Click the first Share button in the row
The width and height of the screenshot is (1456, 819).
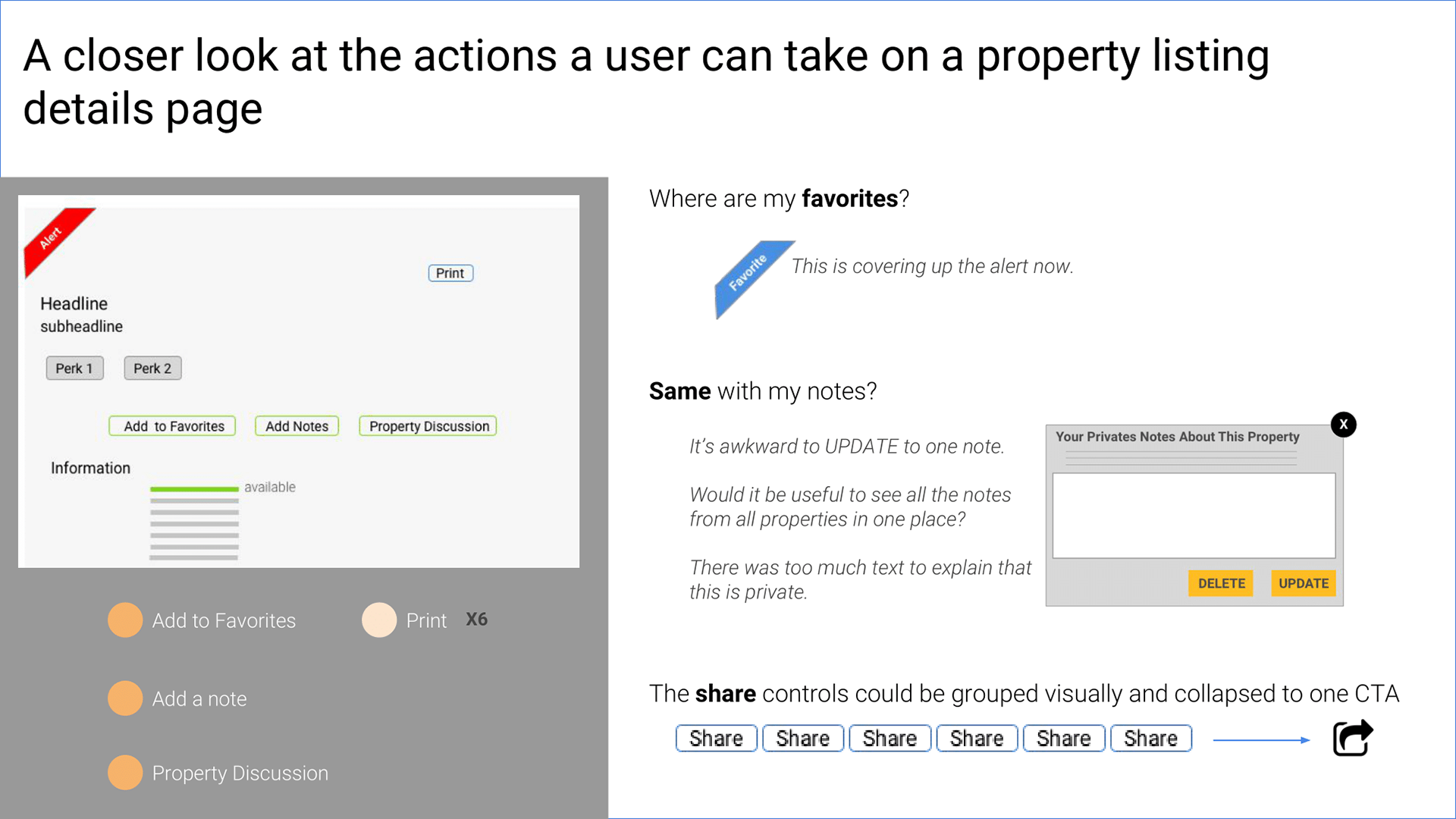(x=716, y=739)
